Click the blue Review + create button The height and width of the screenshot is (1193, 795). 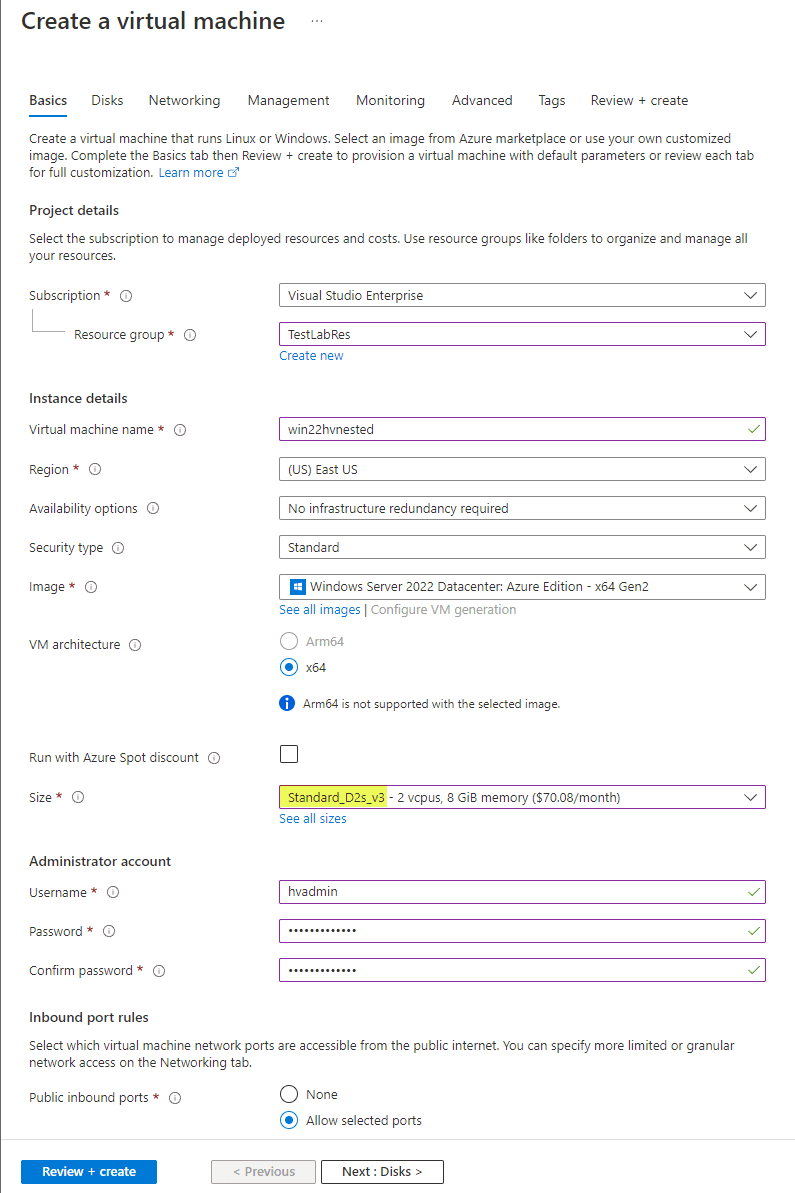pyautogui.click(x=89, y=1172)
